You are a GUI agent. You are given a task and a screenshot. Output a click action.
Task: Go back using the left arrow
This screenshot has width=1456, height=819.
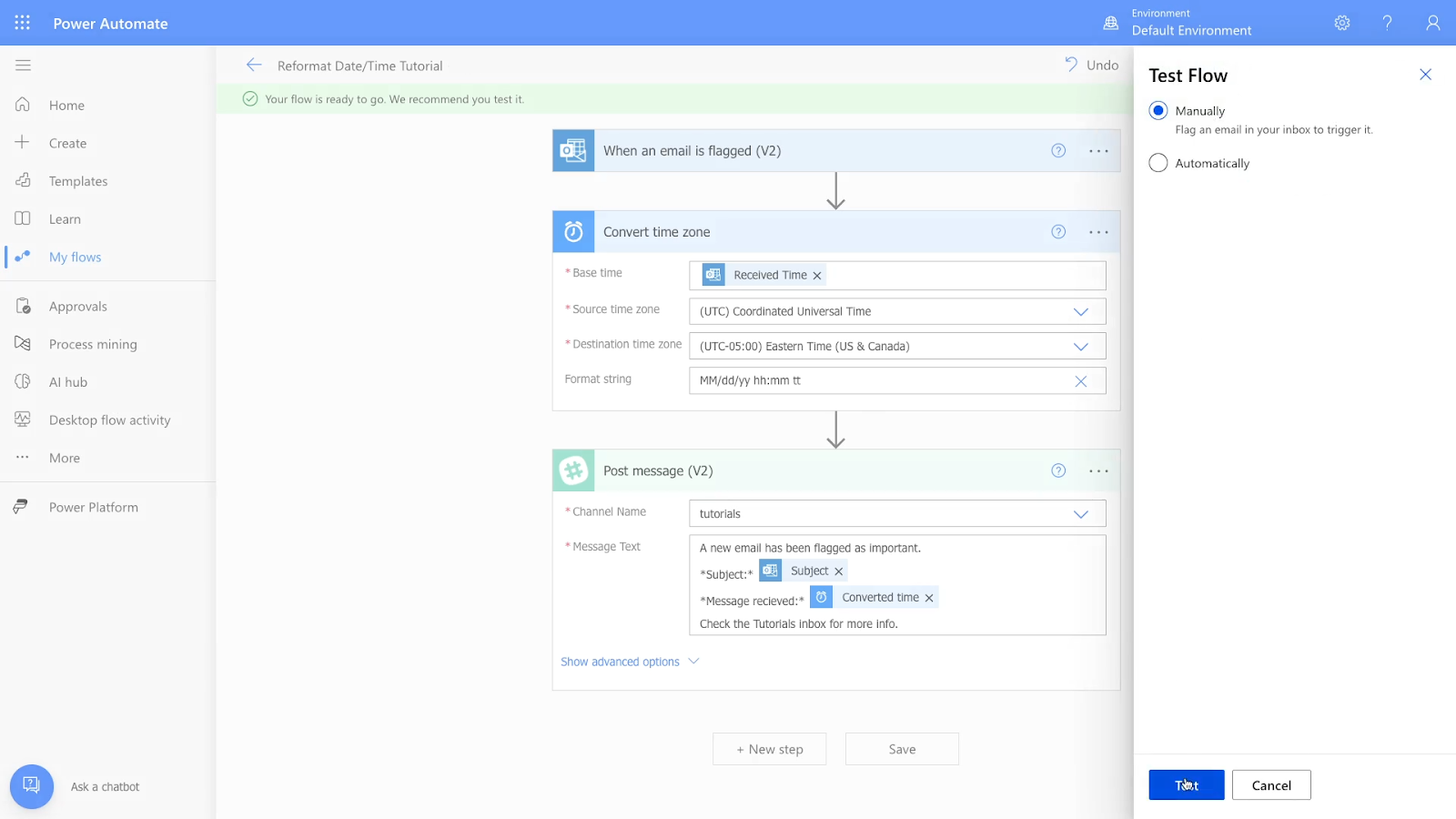click(254, 65)
